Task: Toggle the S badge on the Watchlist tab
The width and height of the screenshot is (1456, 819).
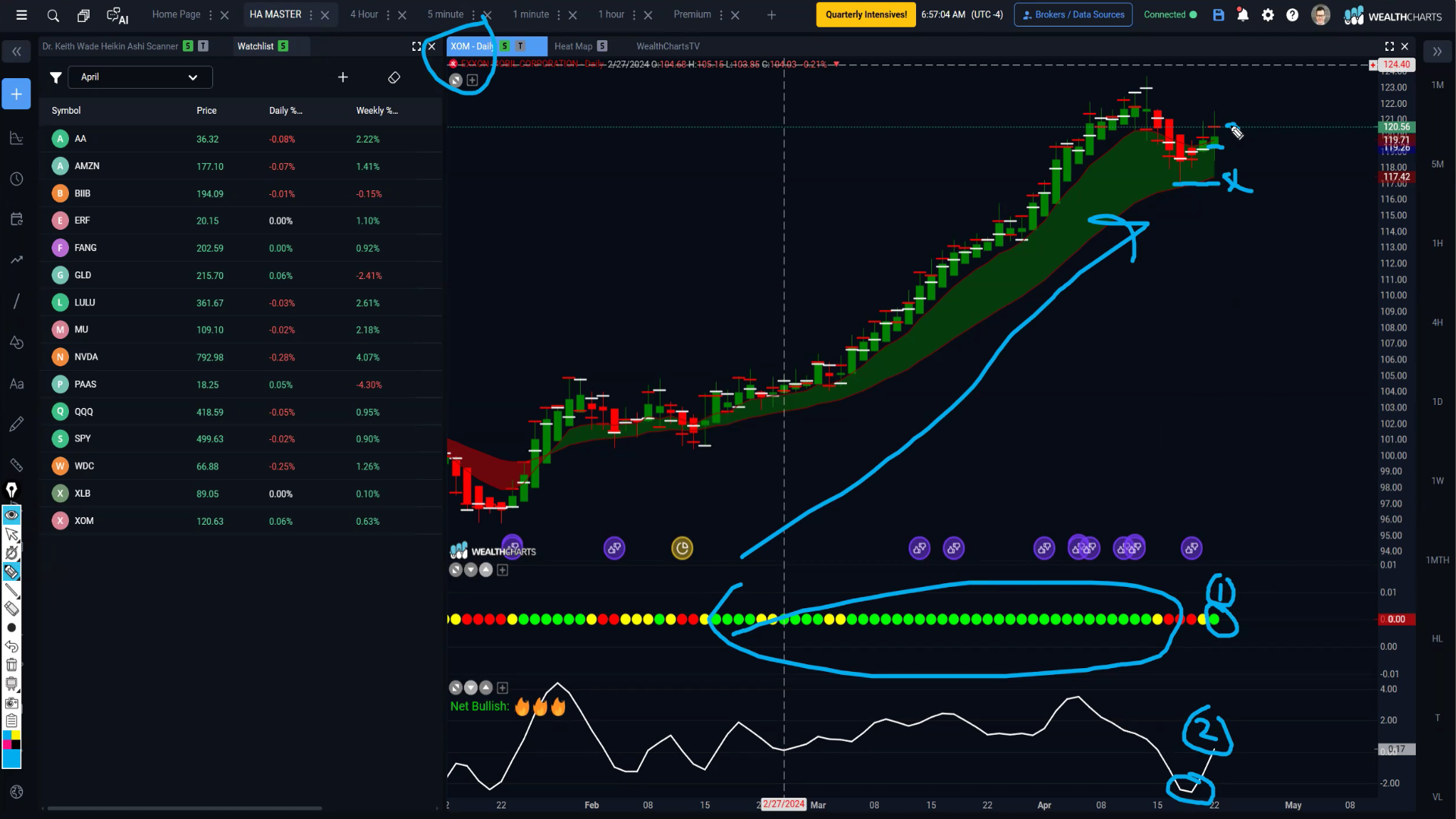Action: [283, 46]
